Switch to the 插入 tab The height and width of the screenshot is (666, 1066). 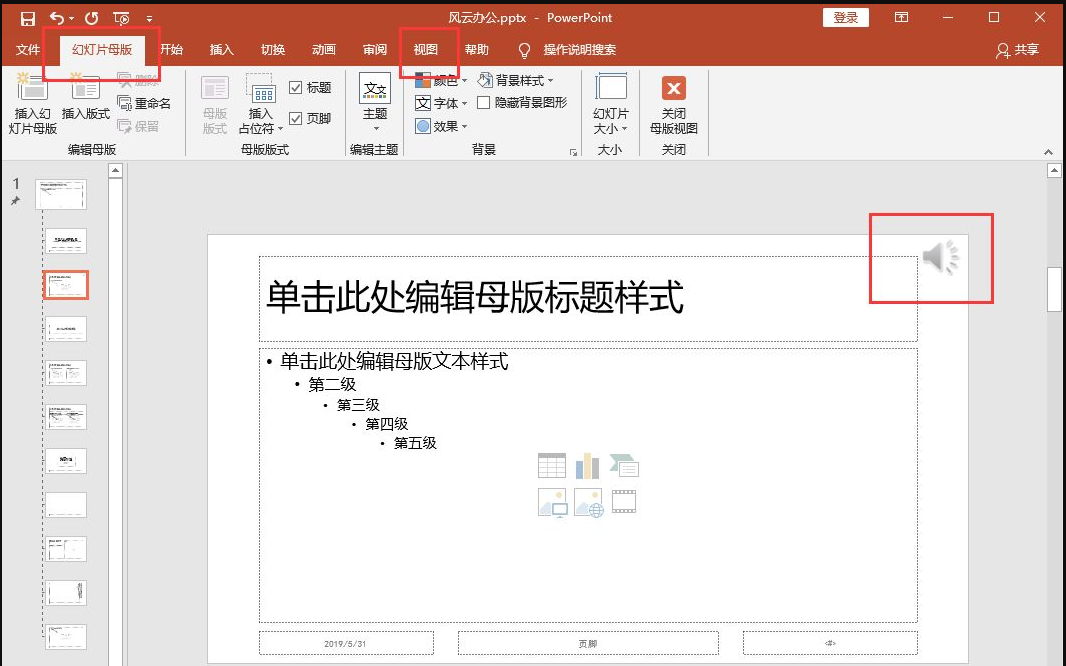(222, 50)
